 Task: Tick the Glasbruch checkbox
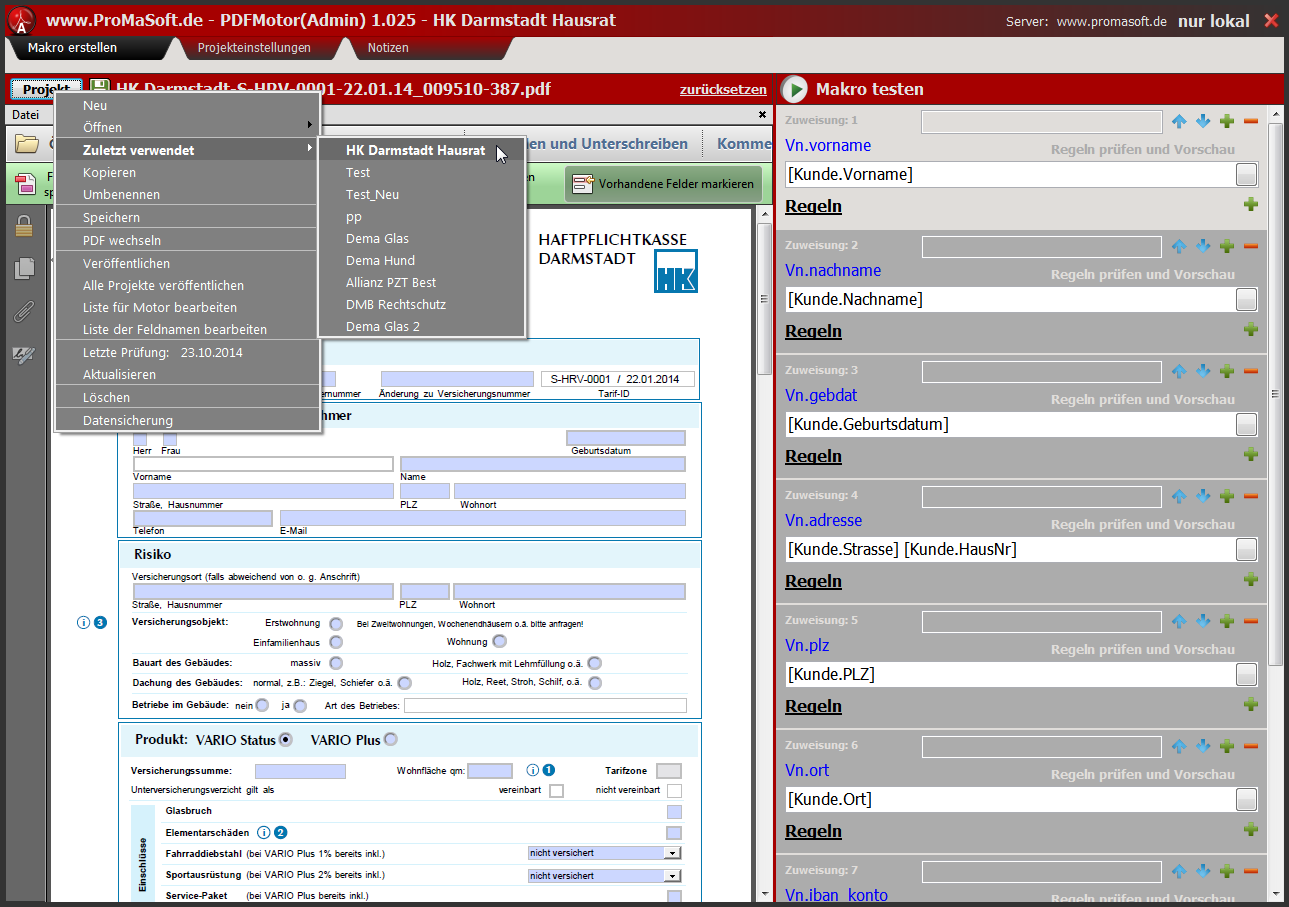(674, 812)
